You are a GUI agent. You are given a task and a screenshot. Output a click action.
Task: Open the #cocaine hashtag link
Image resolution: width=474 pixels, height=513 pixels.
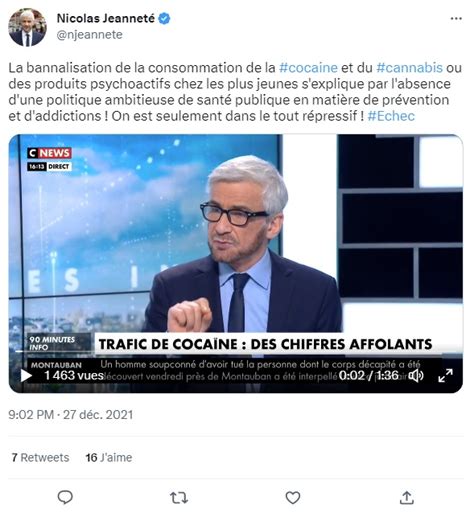click(308, 68)
